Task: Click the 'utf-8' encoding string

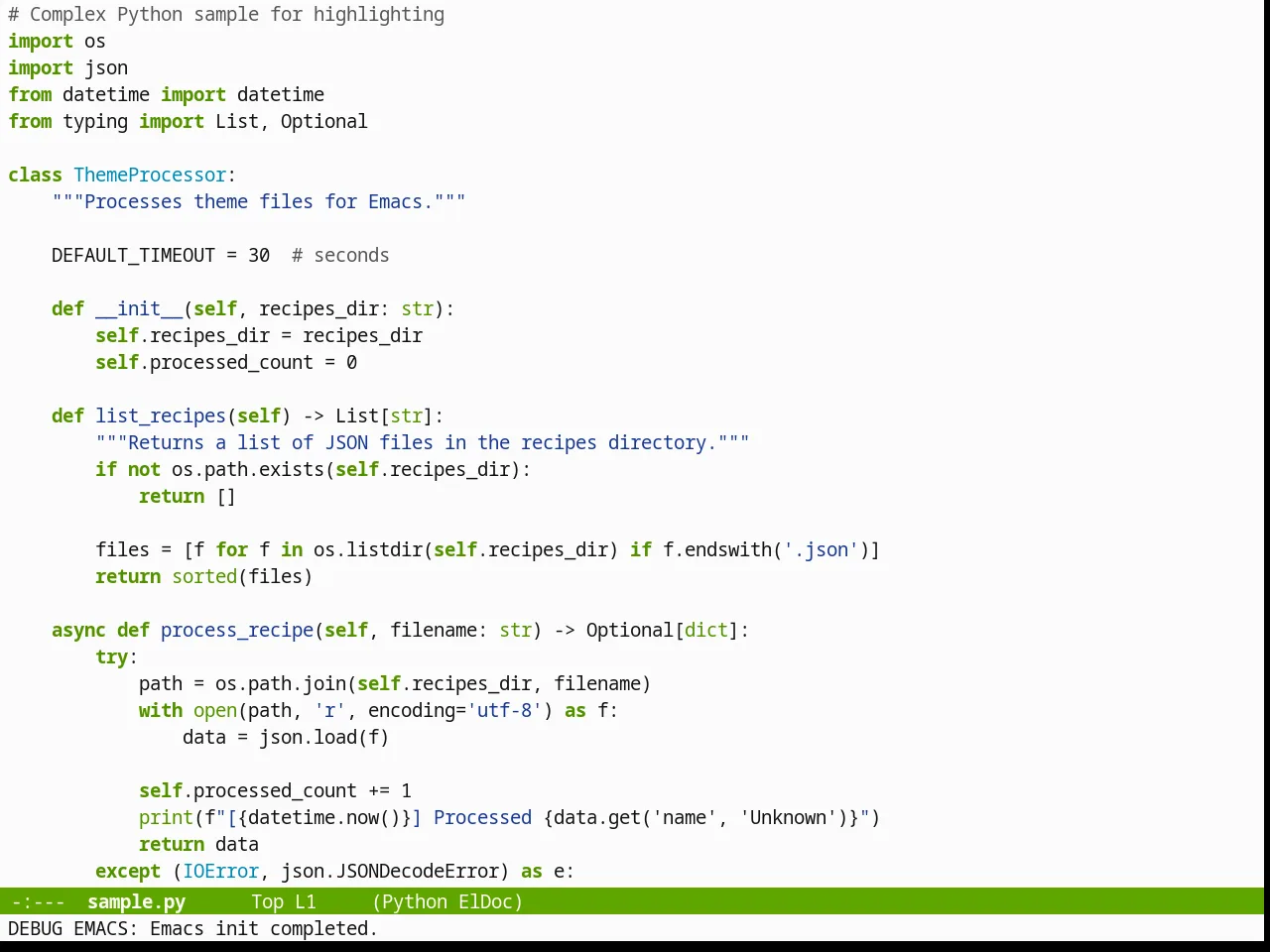Action: pos(505,711)
